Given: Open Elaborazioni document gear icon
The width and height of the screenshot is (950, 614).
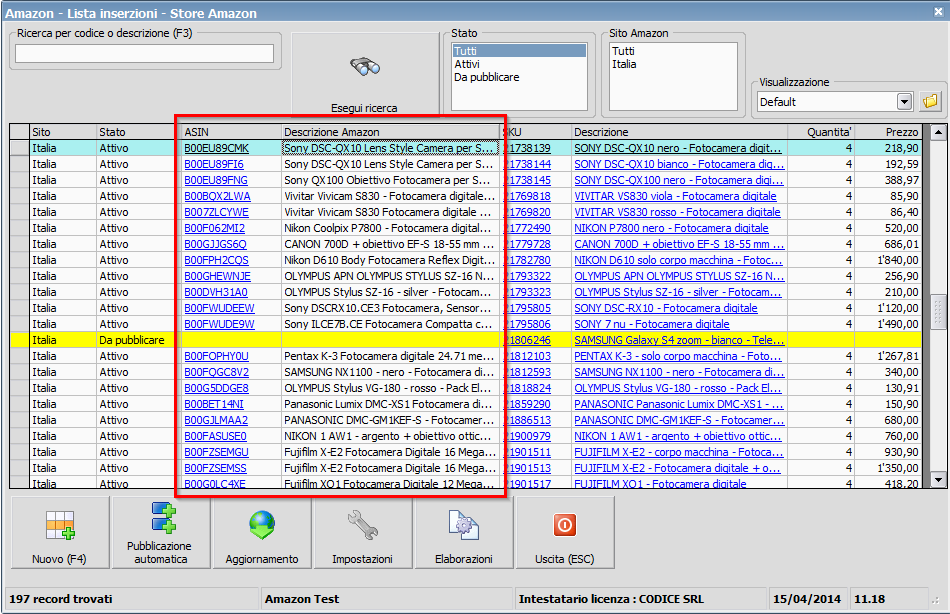Looking at the screenshot, I should point(463,524).
